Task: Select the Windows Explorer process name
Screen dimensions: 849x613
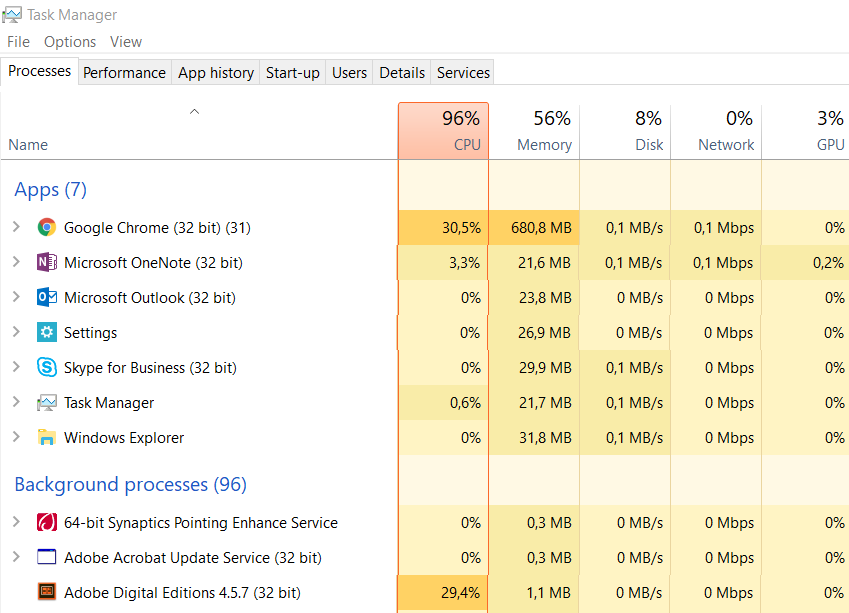Action: pyautogui.click(x=124, y=438)
